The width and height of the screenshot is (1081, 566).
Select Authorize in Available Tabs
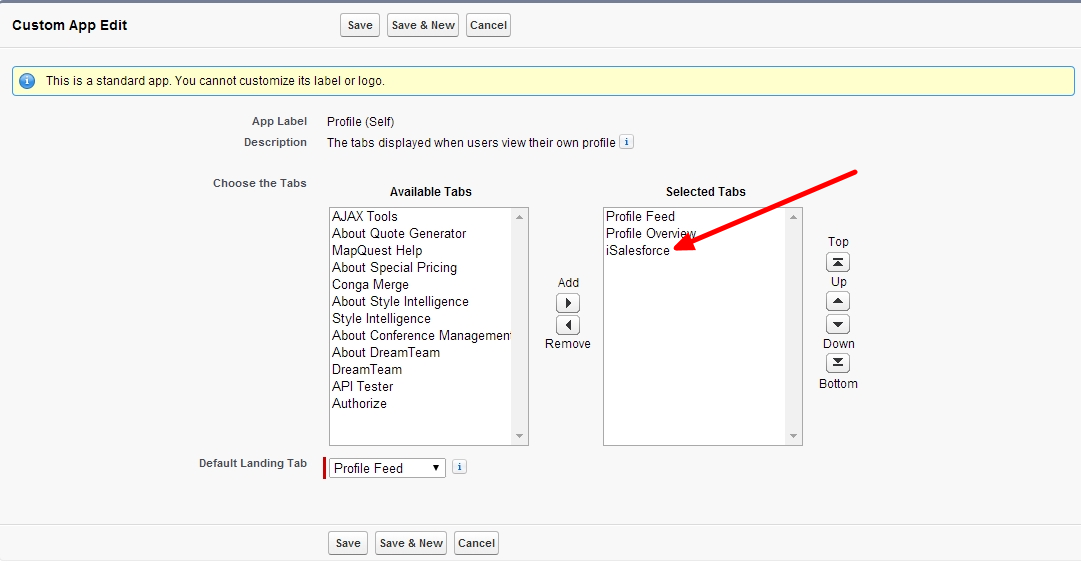(x=421, y=403)
